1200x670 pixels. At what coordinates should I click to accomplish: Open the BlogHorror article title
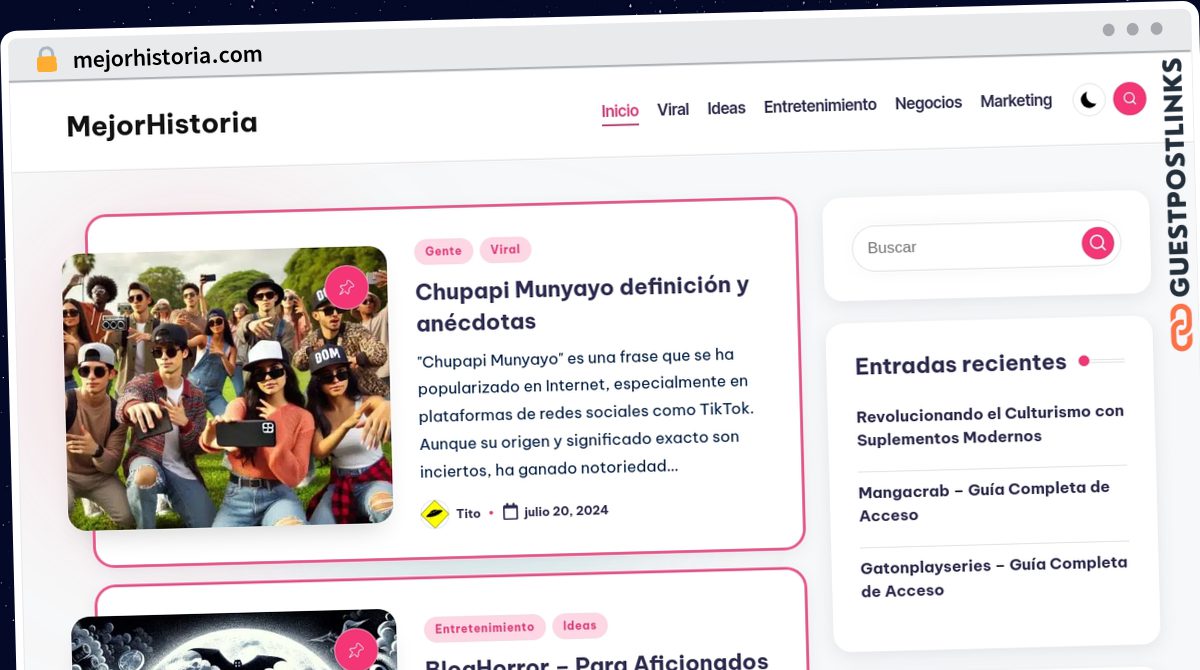(x=597, y=661)
